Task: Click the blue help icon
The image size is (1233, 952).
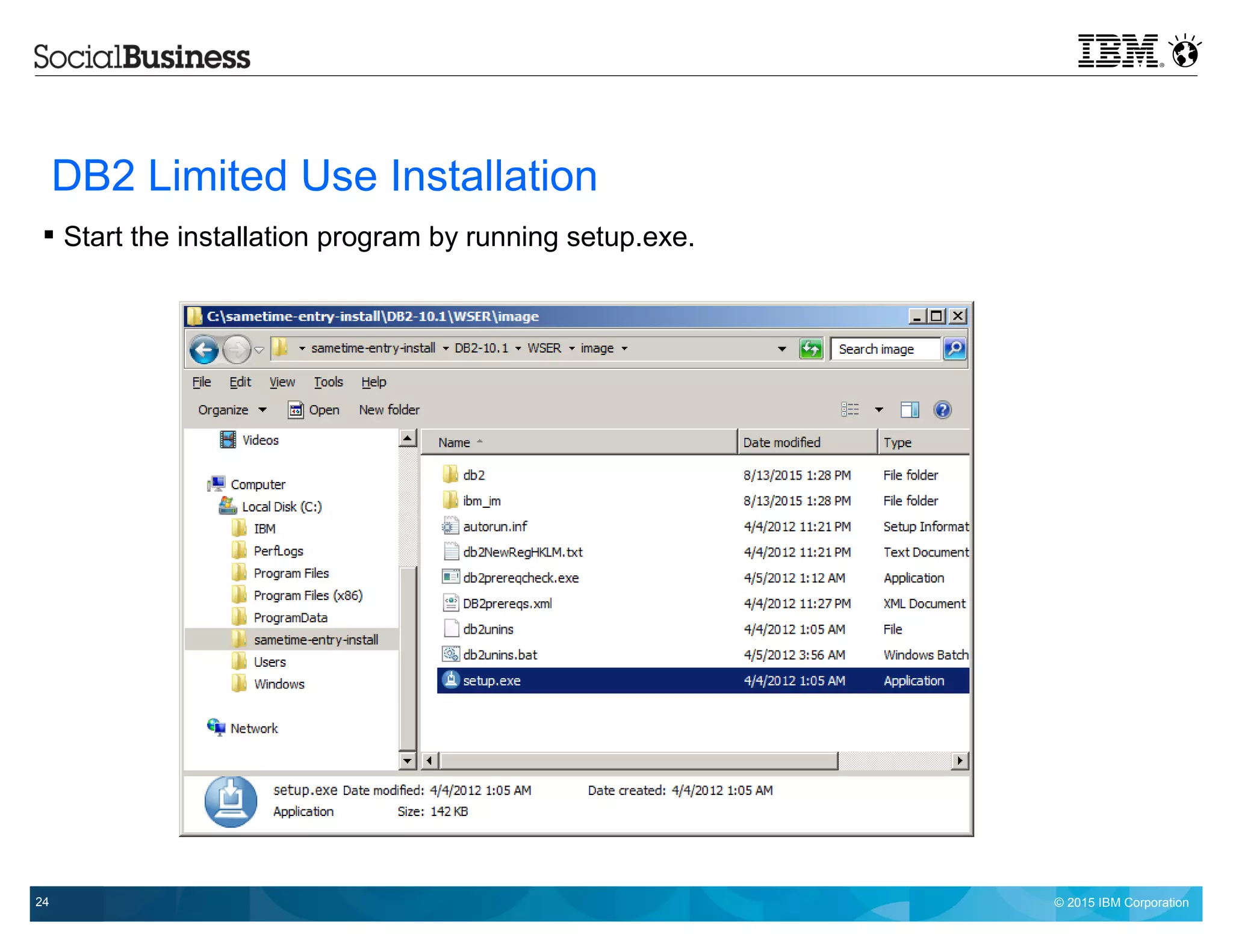Action: (942, 410)
